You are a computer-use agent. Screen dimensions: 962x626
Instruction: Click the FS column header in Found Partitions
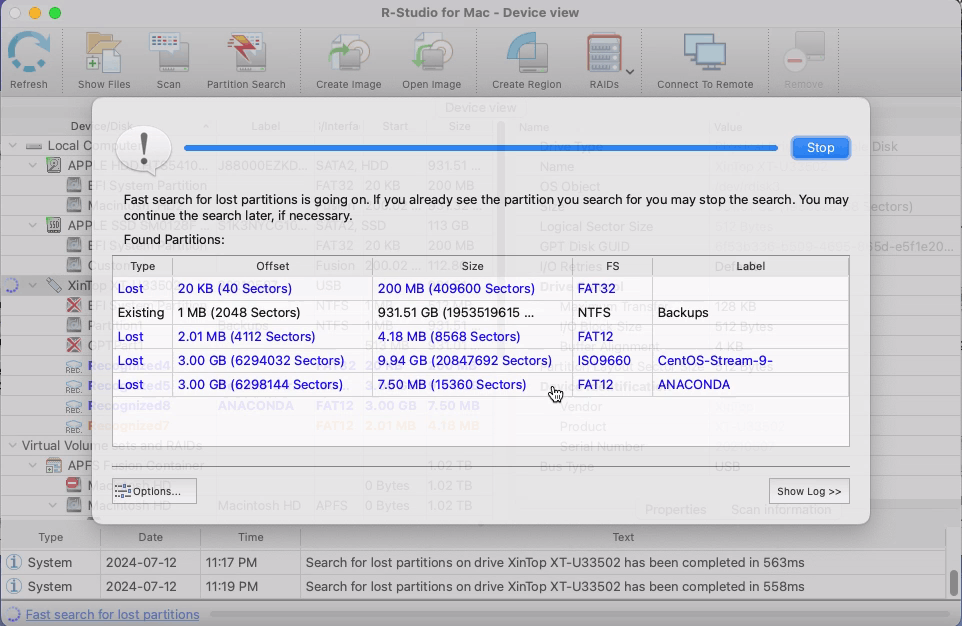pos(612,266)
